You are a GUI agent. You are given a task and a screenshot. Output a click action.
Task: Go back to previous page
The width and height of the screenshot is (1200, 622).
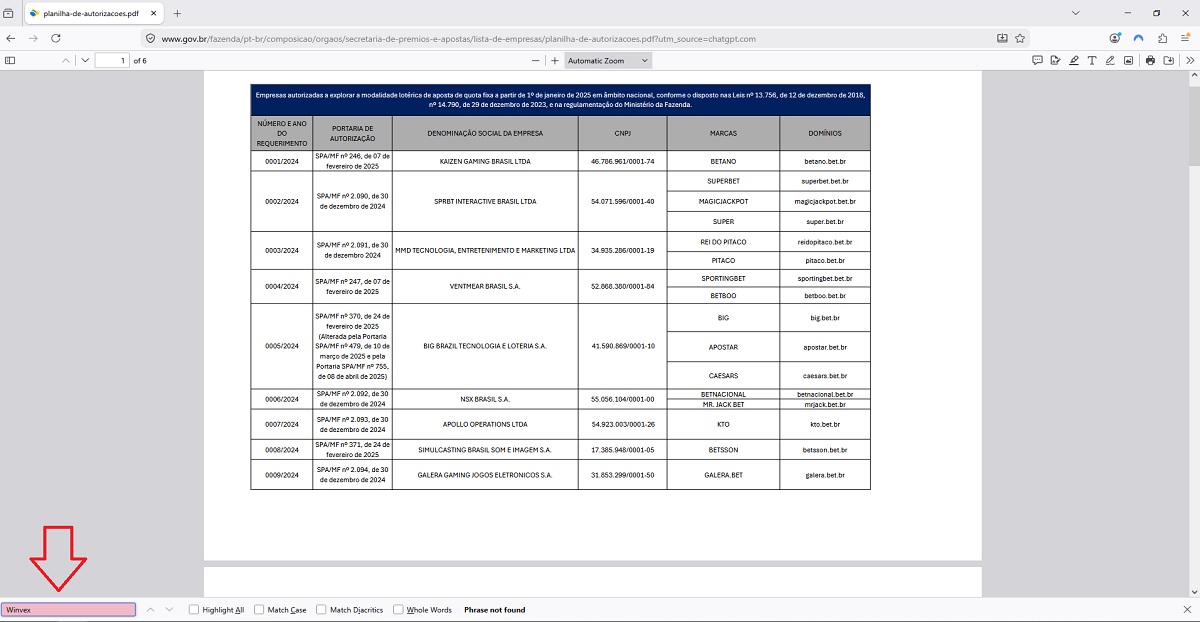tap(11, 38)
